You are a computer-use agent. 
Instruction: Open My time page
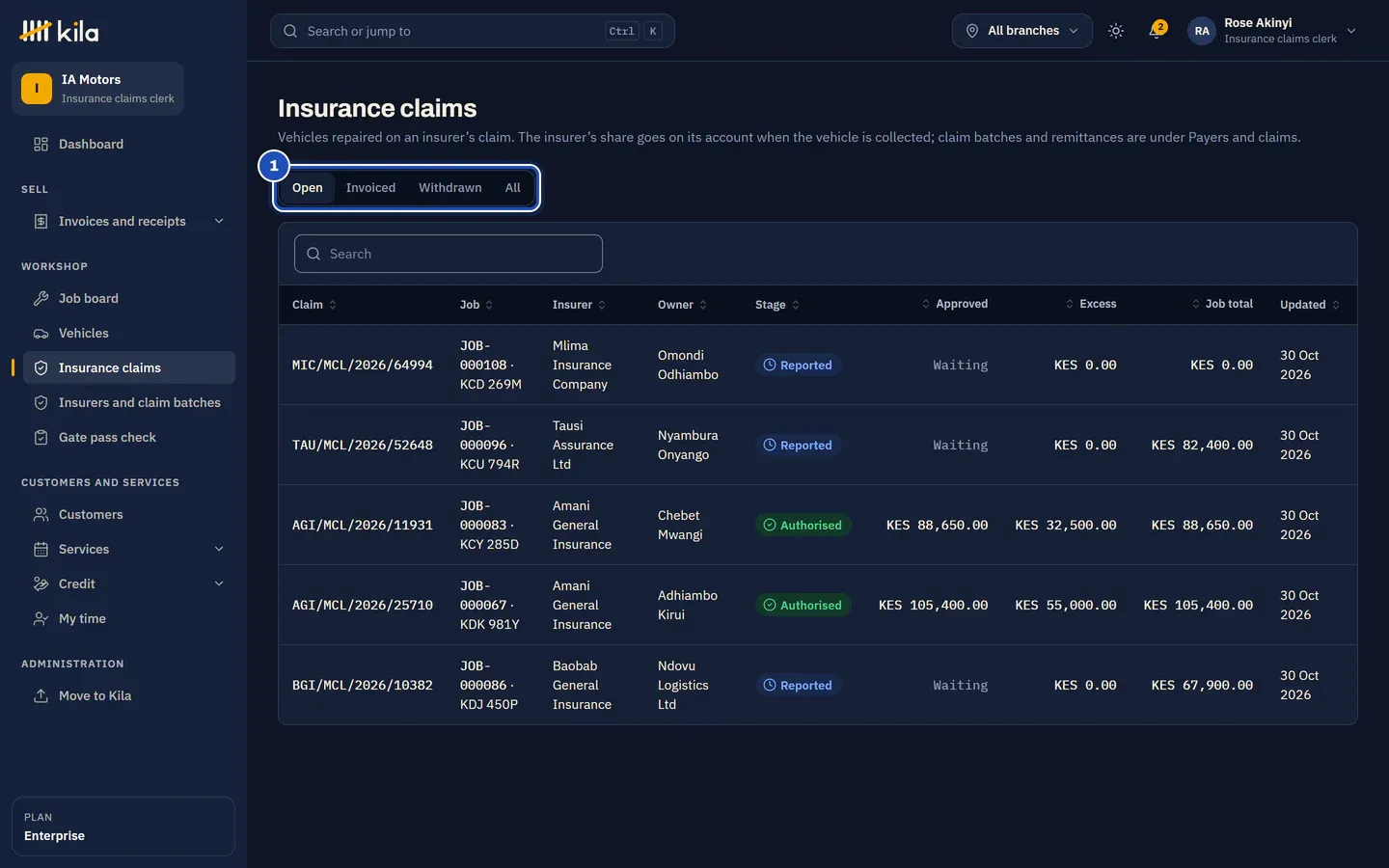(129, 618)
